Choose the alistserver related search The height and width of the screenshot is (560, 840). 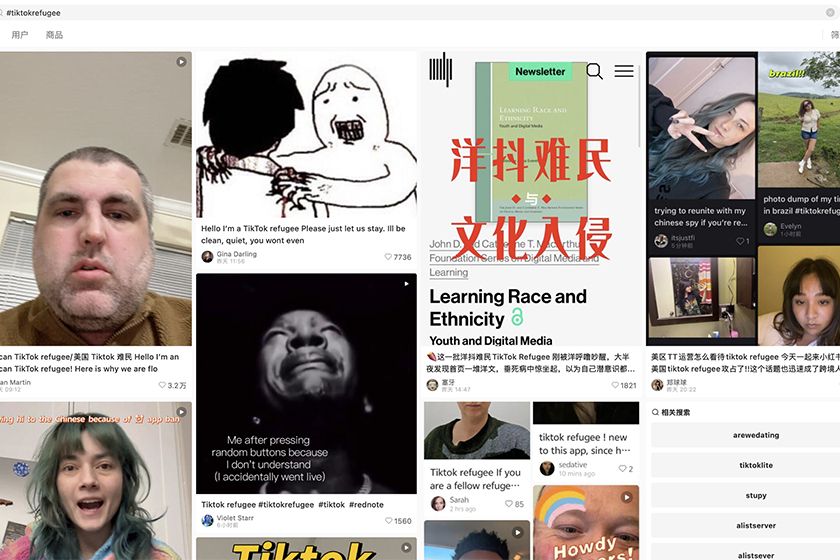[756, 526]
